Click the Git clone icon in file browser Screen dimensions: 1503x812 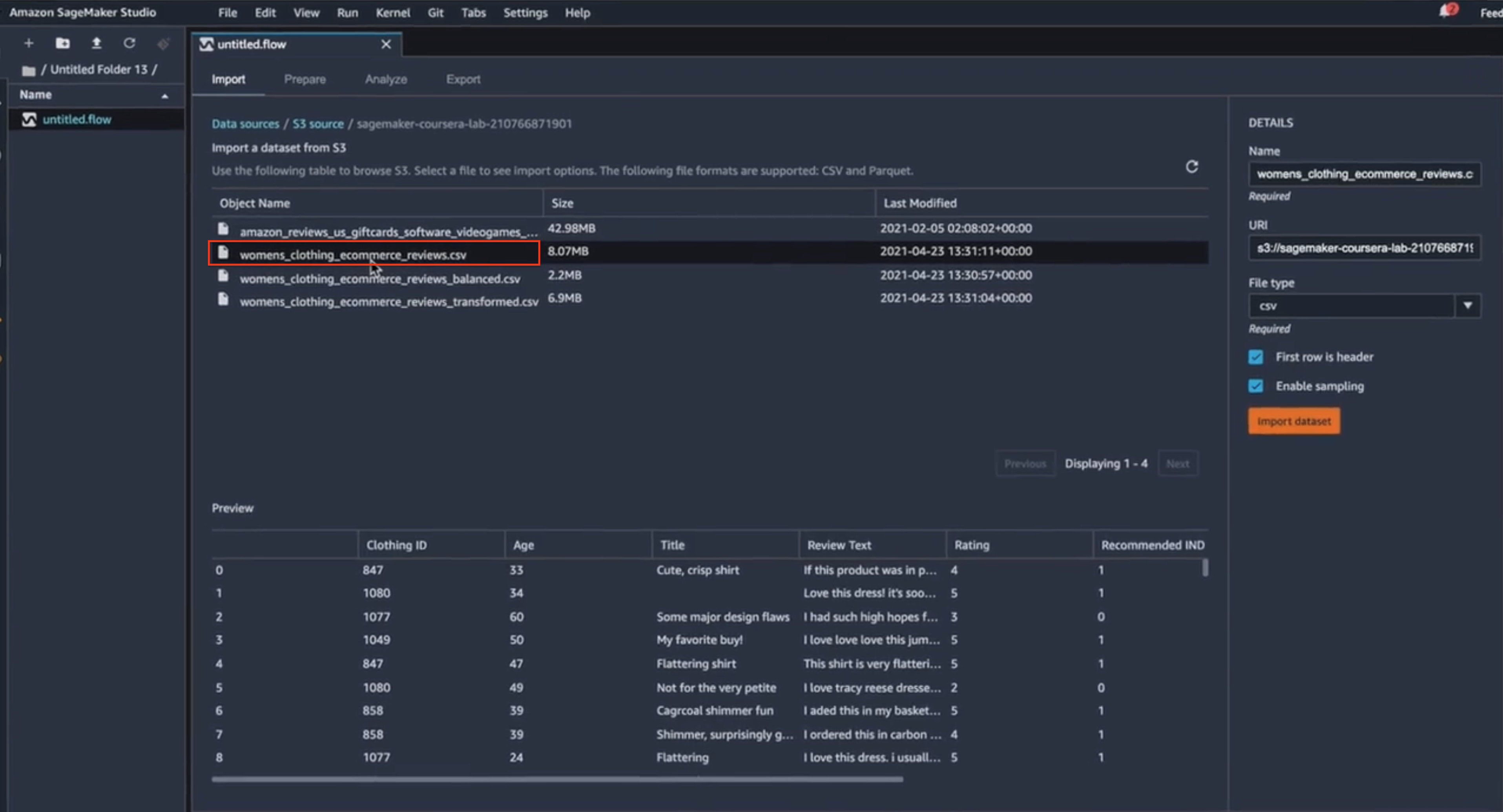point(163,44)
